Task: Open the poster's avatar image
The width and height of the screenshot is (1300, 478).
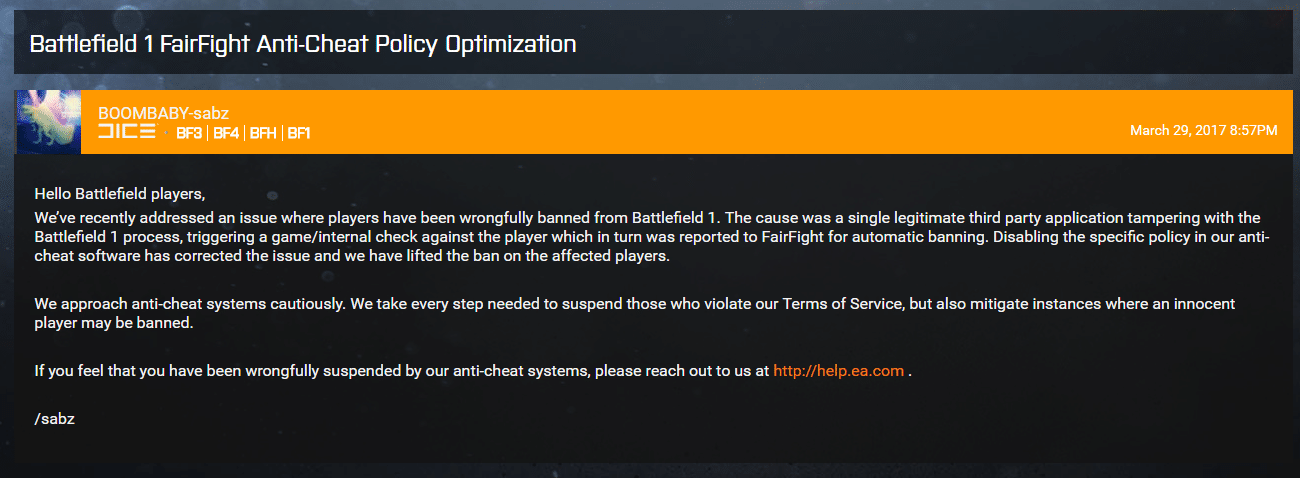Action: [49, 122]
